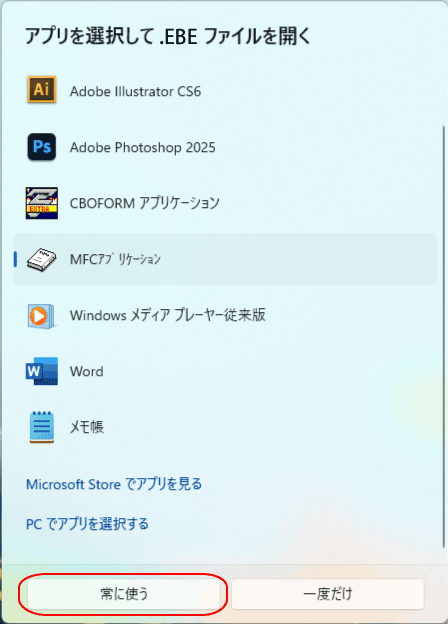Click the Adobe Illustrator CS6 label

(x=135, y=92)
